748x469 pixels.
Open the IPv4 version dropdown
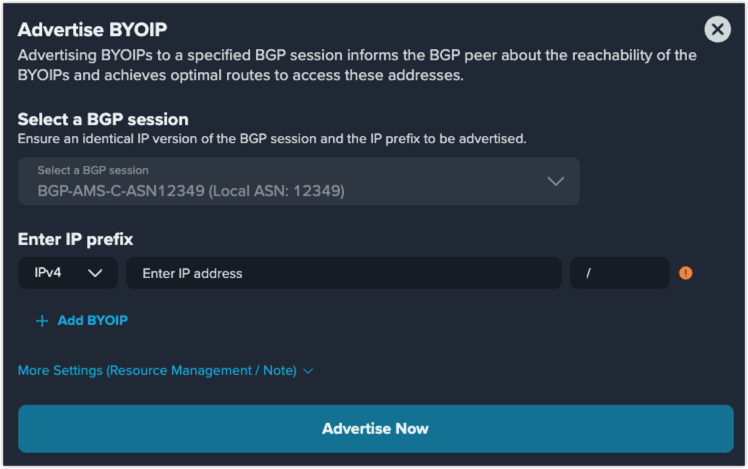(x=68, y=273)
